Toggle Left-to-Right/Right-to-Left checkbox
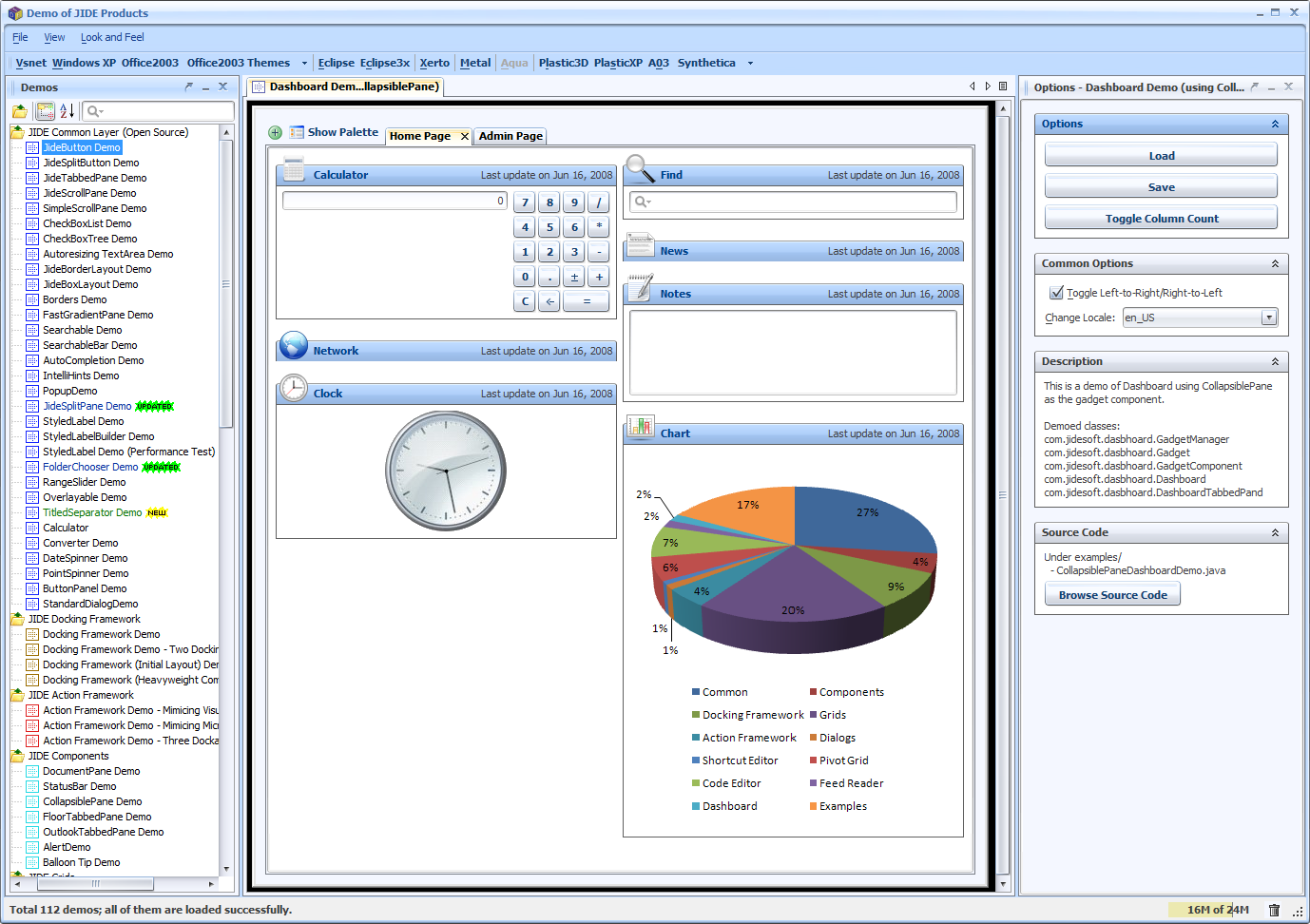This screenshot has height=924, width=1310. tap(1056, 293)
